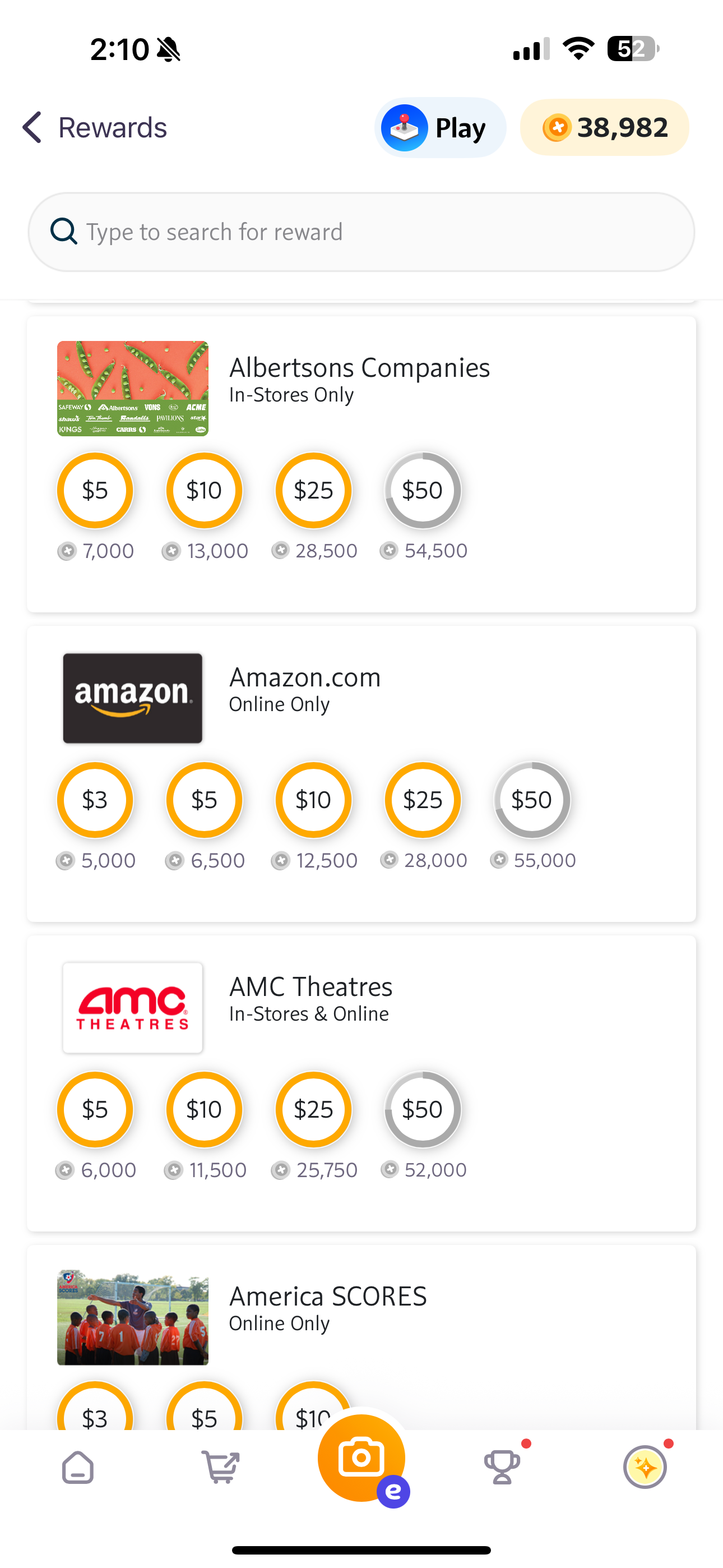The width and height of the screenshot is (723, 1568).
Task: Tap the 38,982 points balance coin
Action: coord(557,128)
